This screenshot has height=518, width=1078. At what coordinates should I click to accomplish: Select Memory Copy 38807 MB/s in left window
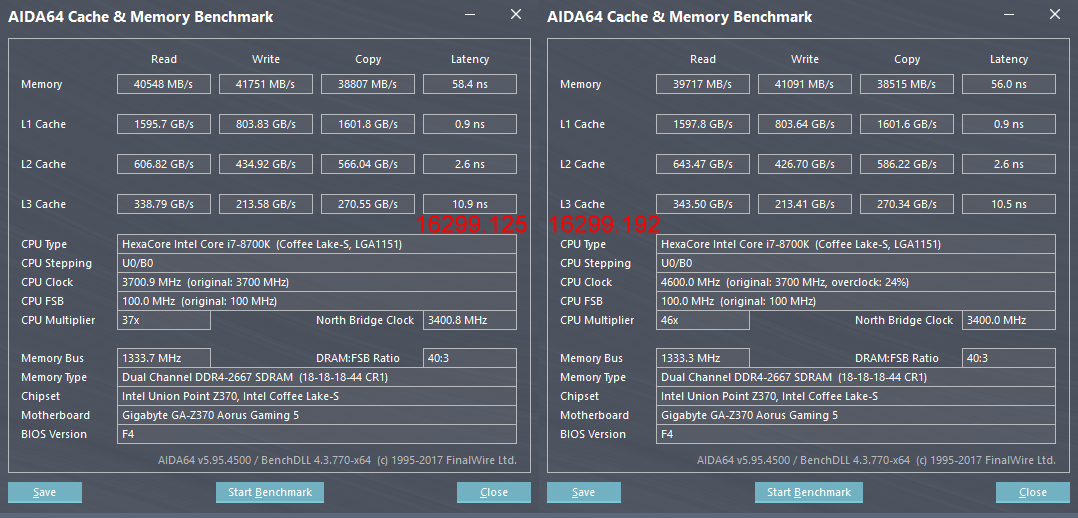pyautogui.click(x=368, y=84)
